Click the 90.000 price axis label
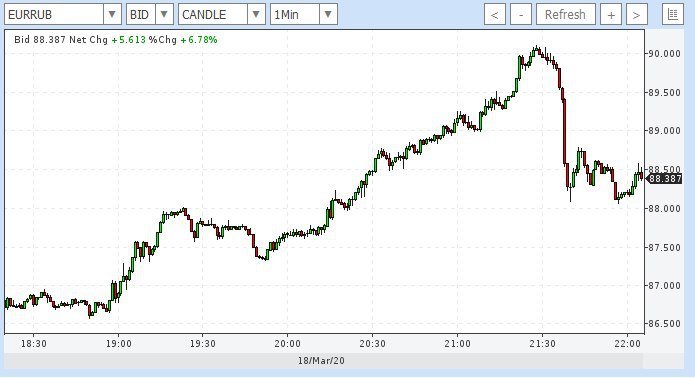Image resolution: width=695 pixels, height=378 pixels. click(664, 54)
